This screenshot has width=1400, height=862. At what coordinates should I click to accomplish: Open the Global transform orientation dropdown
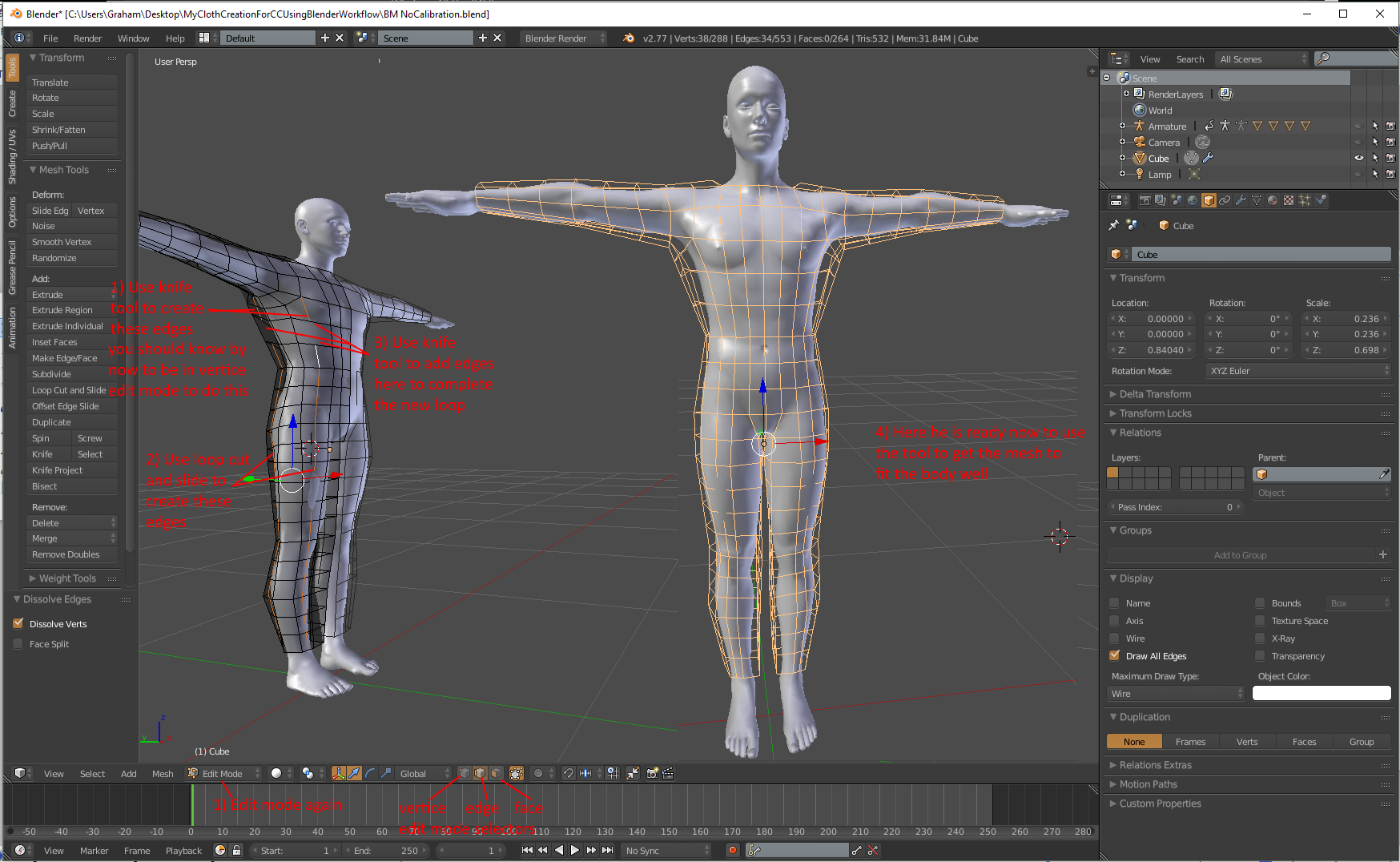(424, 773)
